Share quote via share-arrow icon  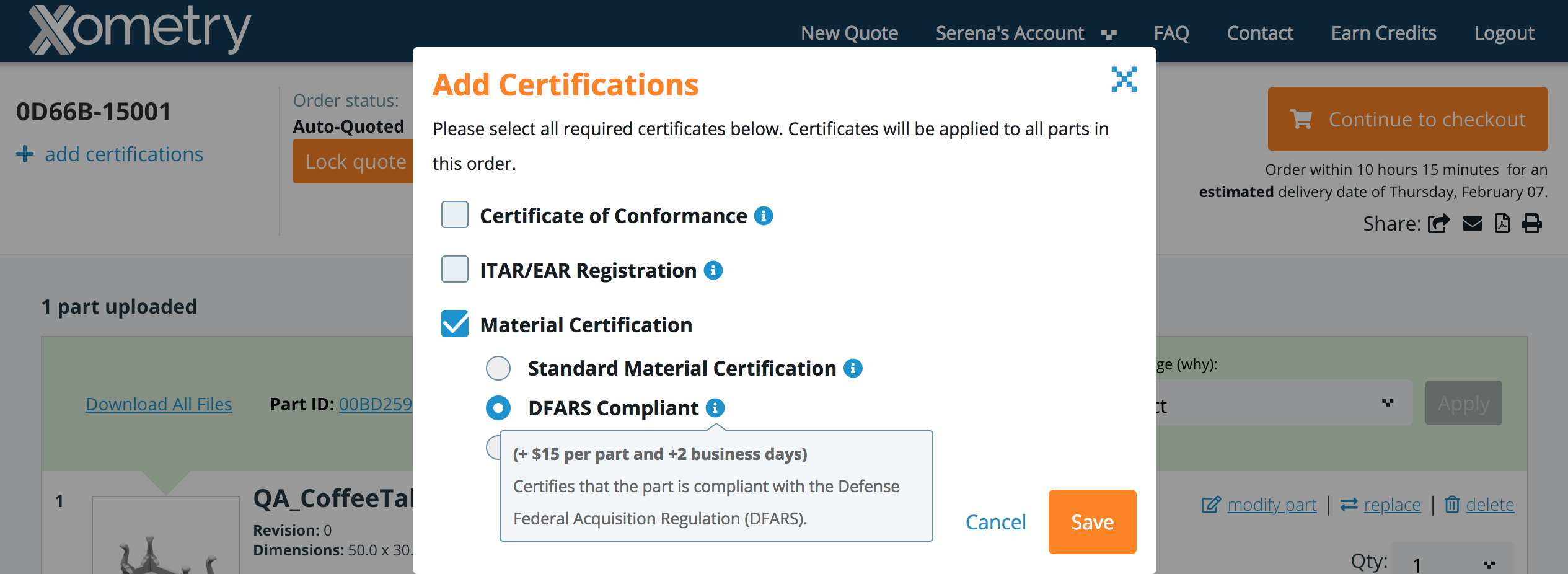point(1439,223)
